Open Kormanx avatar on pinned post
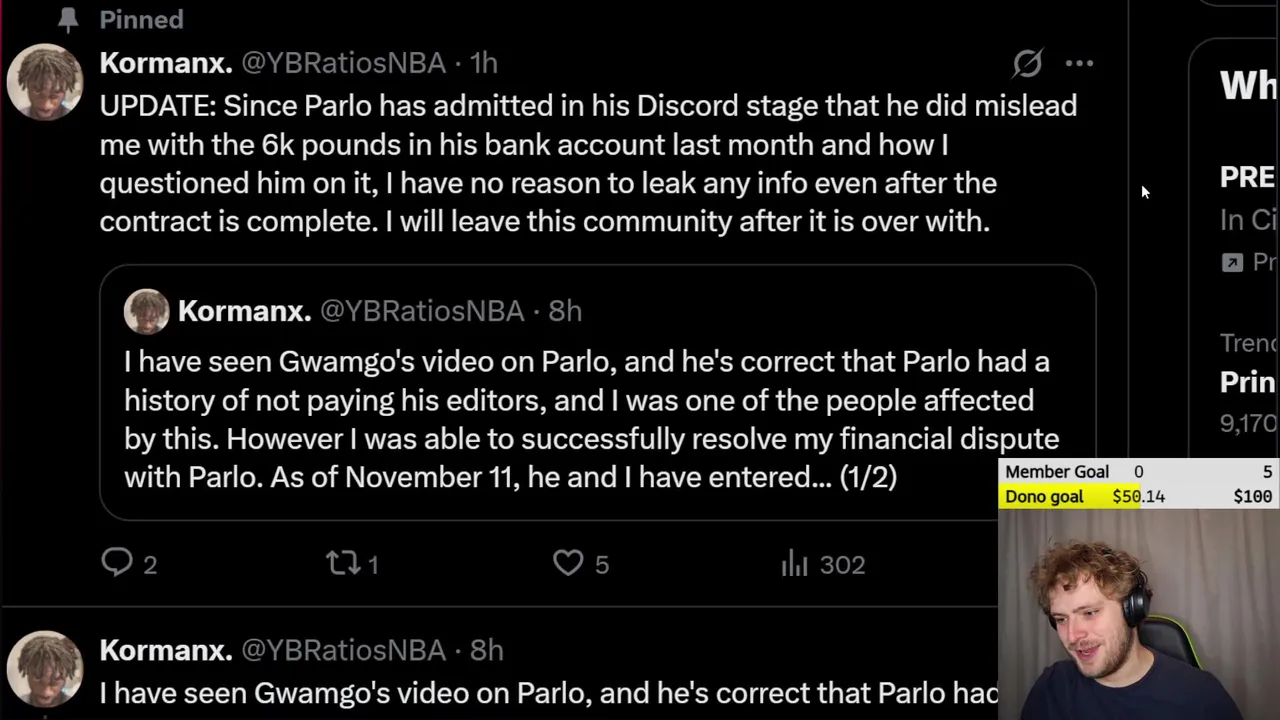 [45, 82]
